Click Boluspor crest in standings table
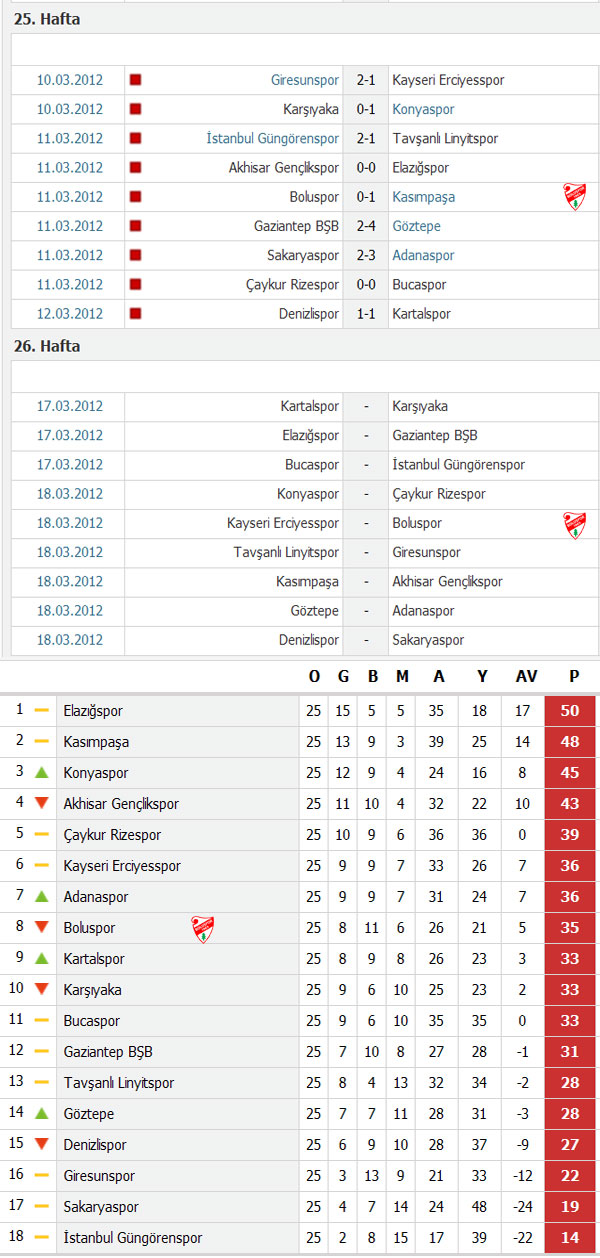Viewport: 600px width, 1258px height. pos(203,929)
